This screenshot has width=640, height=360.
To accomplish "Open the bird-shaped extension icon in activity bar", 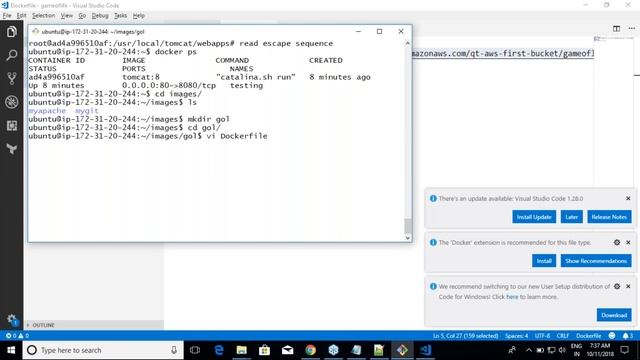I will pyautogui.click(x=11, y=149).
